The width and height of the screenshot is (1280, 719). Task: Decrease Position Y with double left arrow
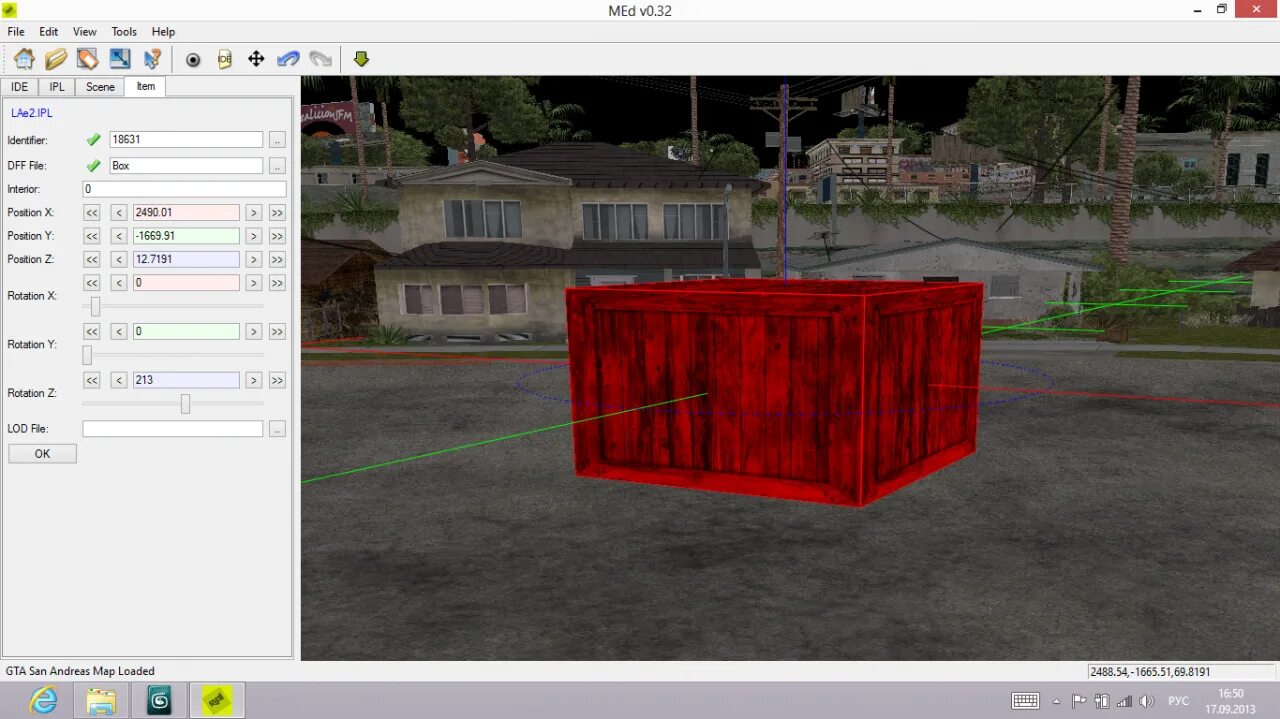click(x=92, y=236)
